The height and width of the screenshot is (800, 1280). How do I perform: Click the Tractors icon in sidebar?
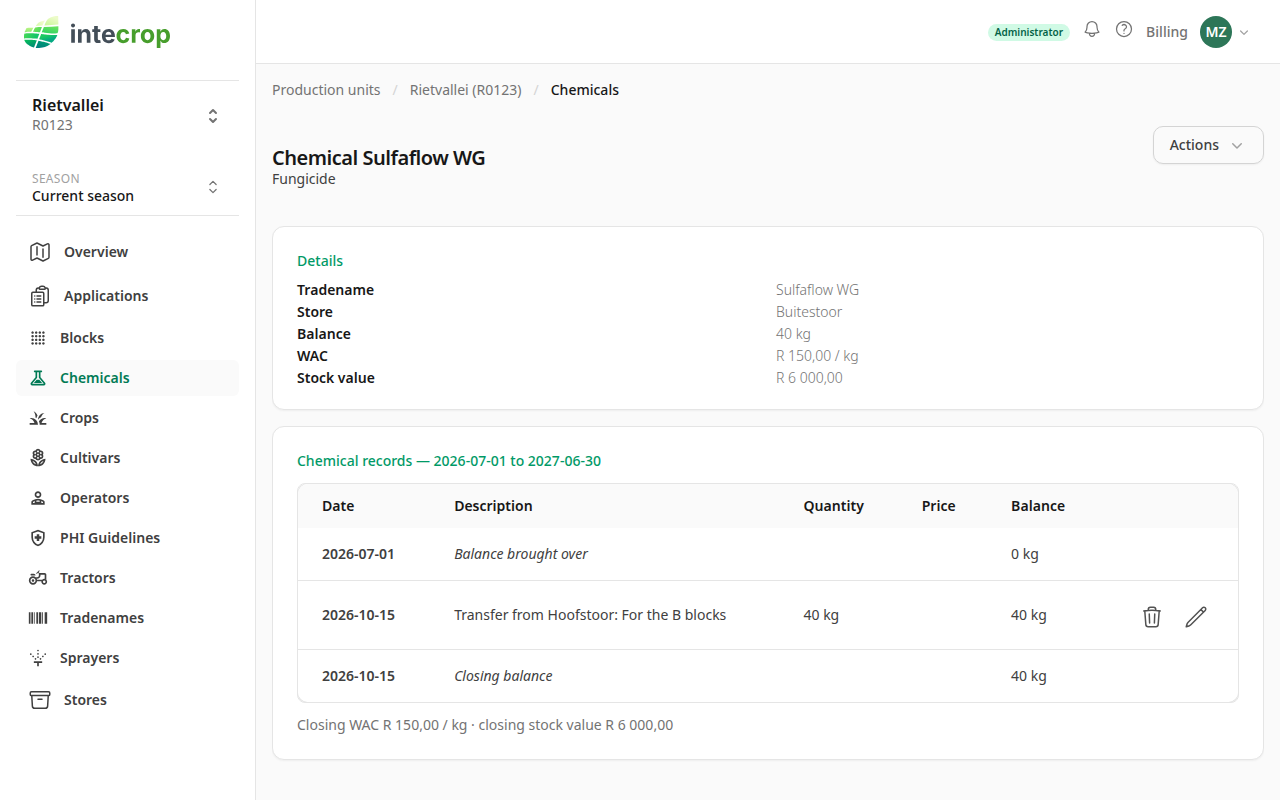tap(38, 578)
